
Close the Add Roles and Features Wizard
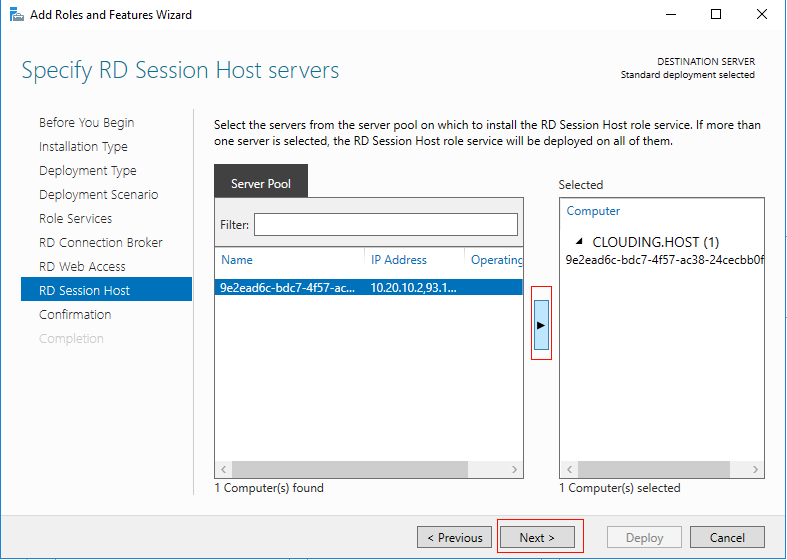[761, 15]
